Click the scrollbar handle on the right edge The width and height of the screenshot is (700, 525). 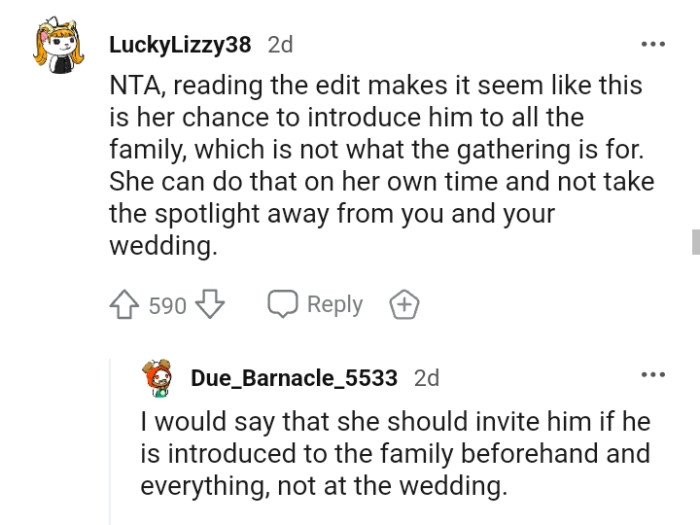point(695,241)
